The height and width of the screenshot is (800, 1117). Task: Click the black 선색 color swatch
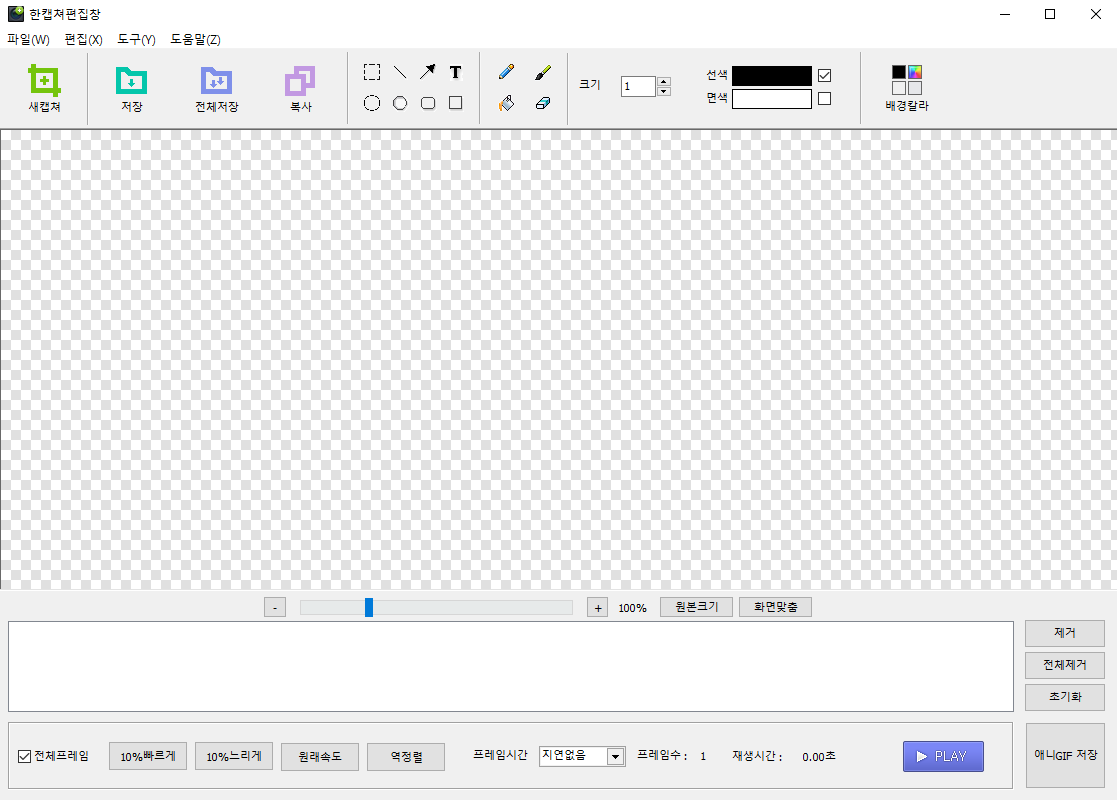771,76
